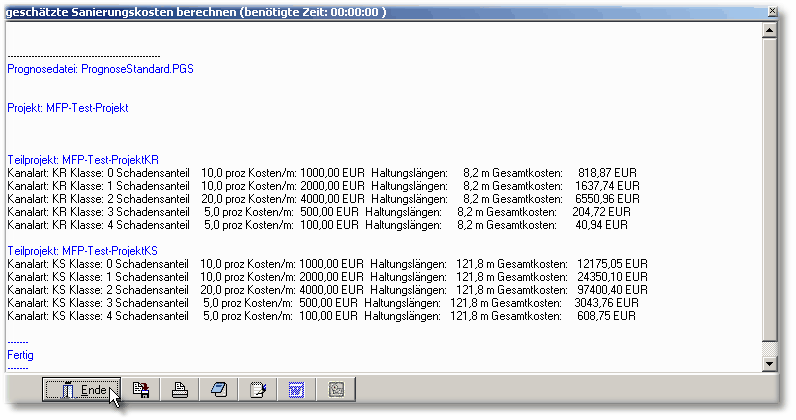796x420 pixels.
Task: Click the Ende button
Action: pyautogui.click(x=81, y=390)
